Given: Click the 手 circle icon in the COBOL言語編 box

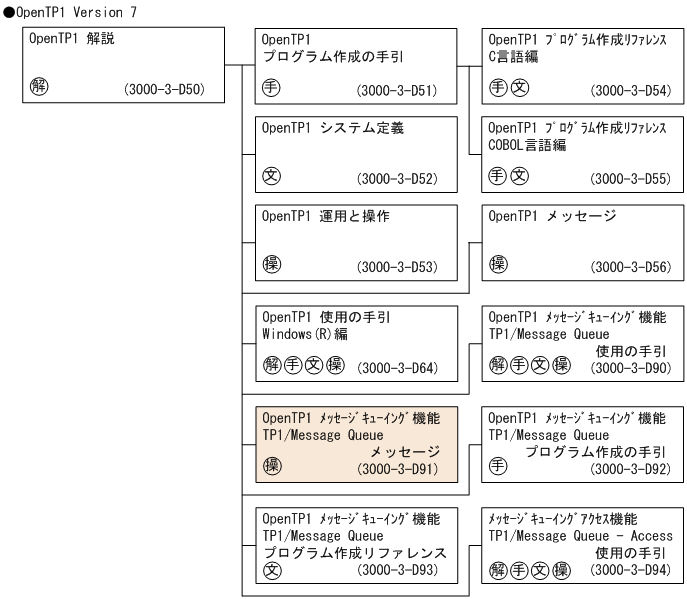Looking at the screenshot, I should click(x=498, y=176).
